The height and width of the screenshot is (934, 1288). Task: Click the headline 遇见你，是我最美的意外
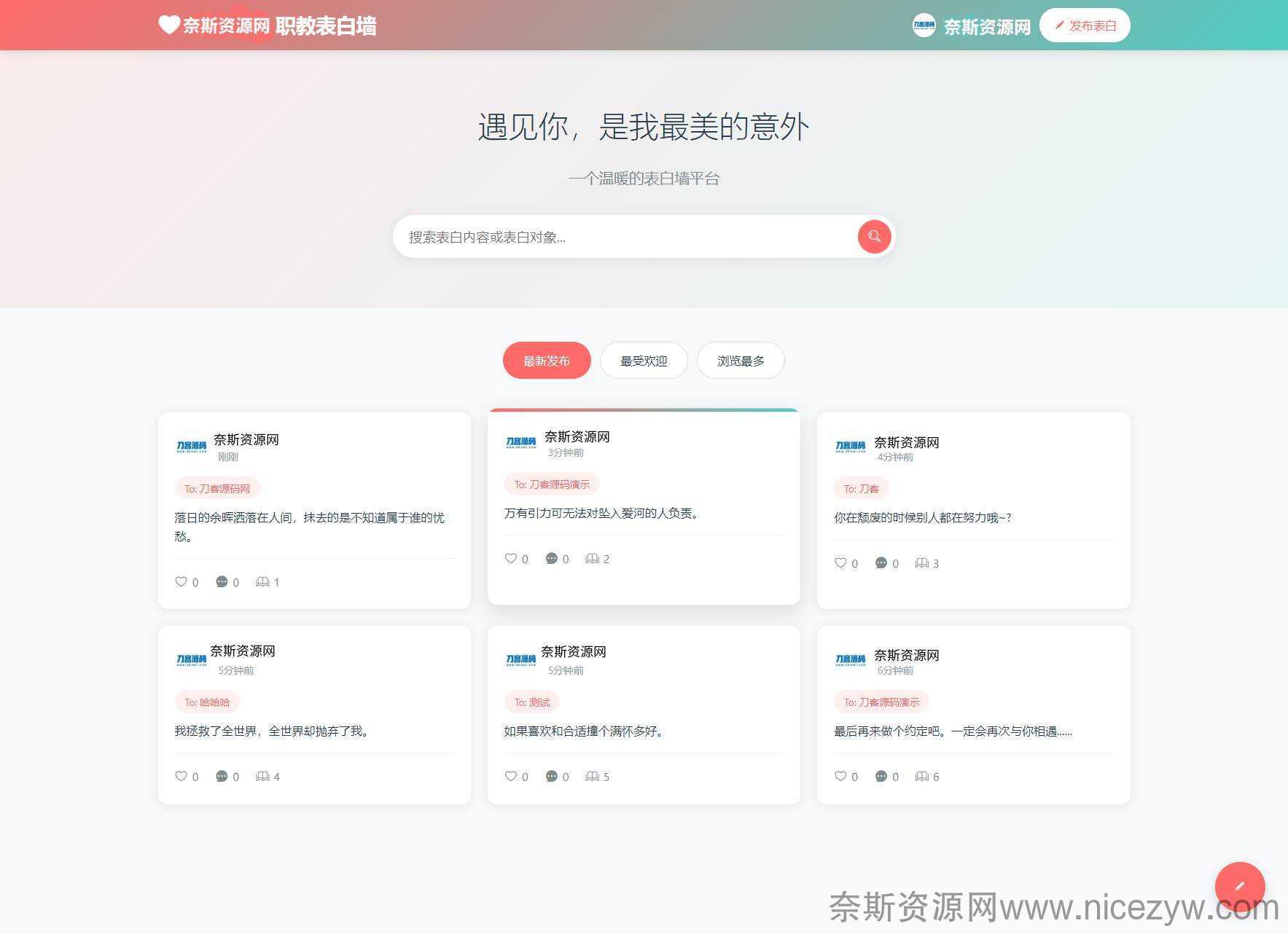644,126
